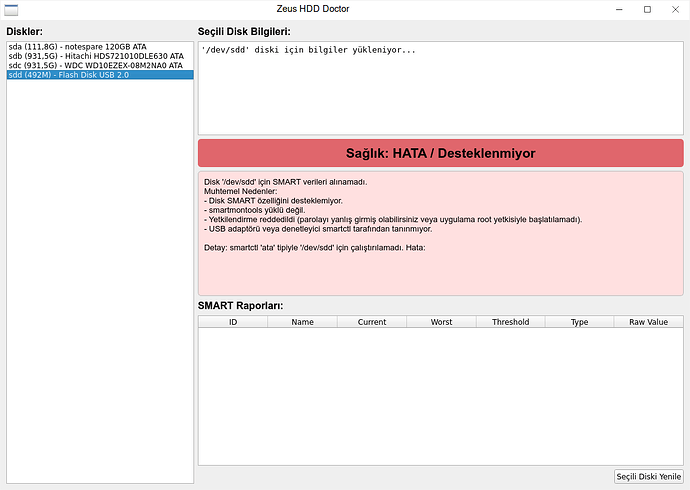Minimize the Zeus HDD Doctor window

(619, 9)
